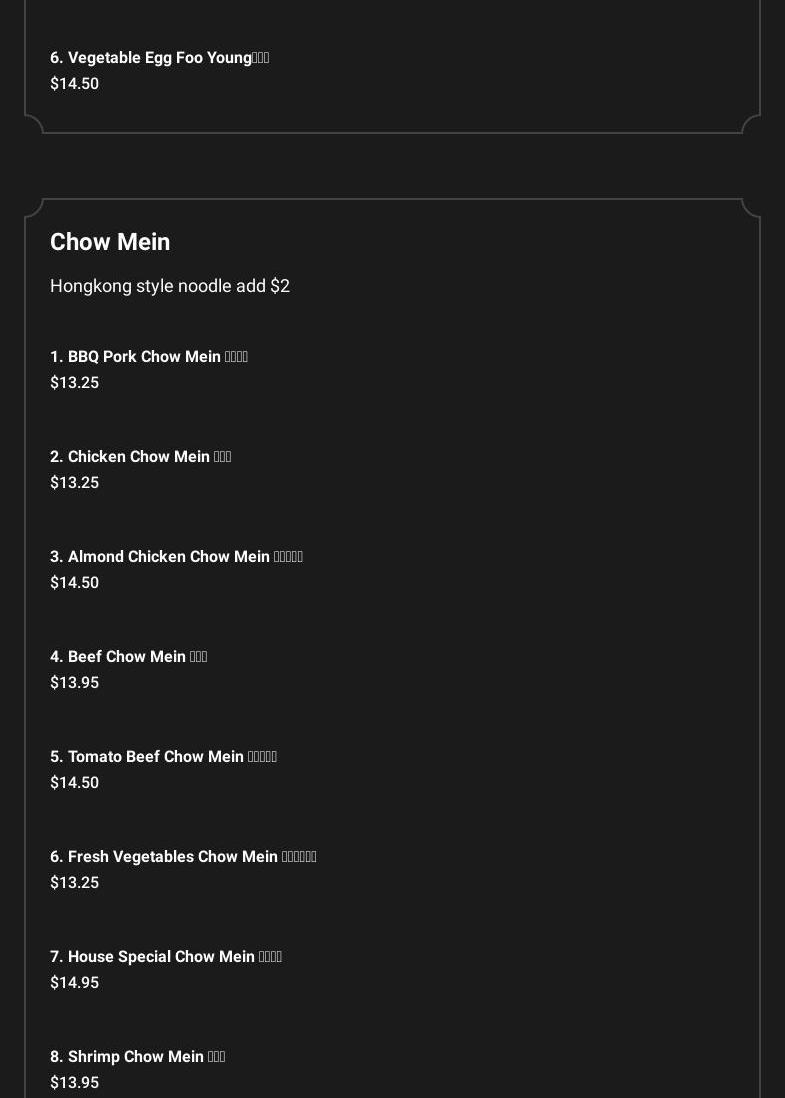Select Almond Chicken Chow Mein
The width and height of the screenshot is (785, 1098).
tap(176, 557)
